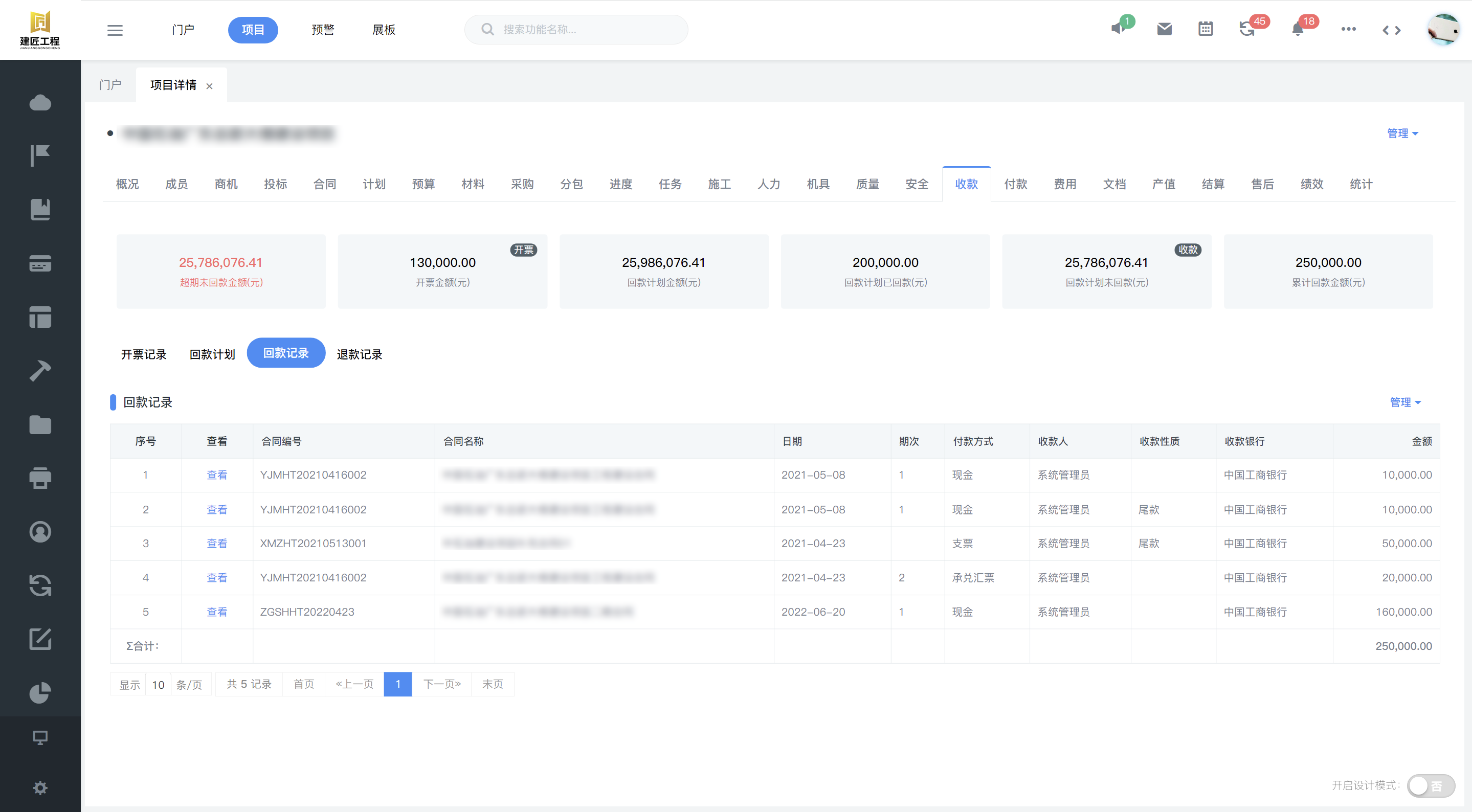Go to 下一页 in pagination
Image resolution: width=1472 pixels, height=812 pixels.
click(x=442, y=684)
